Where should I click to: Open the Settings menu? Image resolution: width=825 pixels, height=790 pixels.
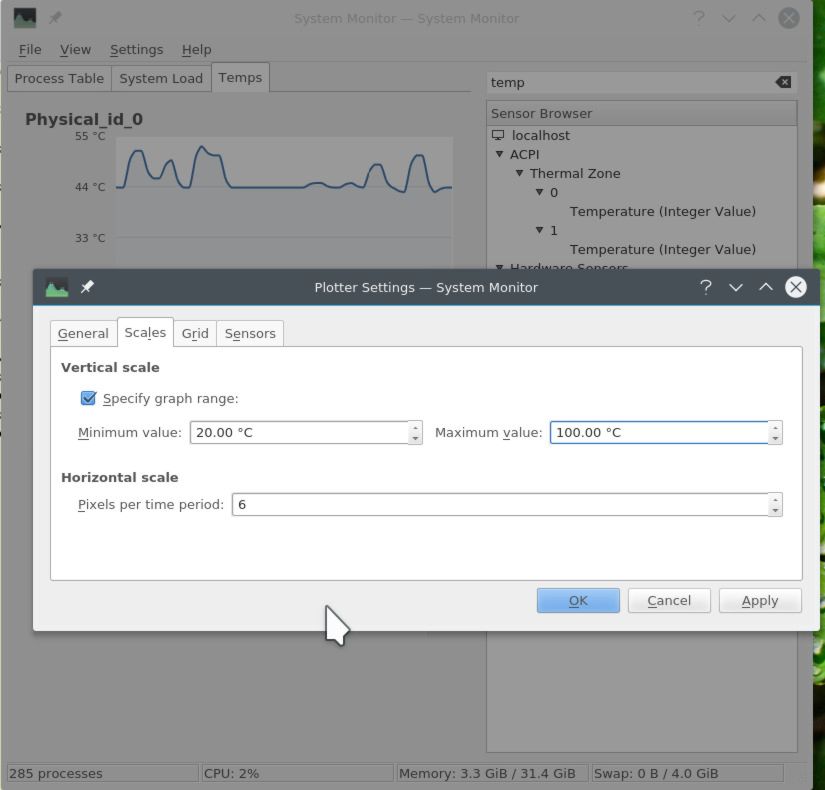(x=136, y=49)
